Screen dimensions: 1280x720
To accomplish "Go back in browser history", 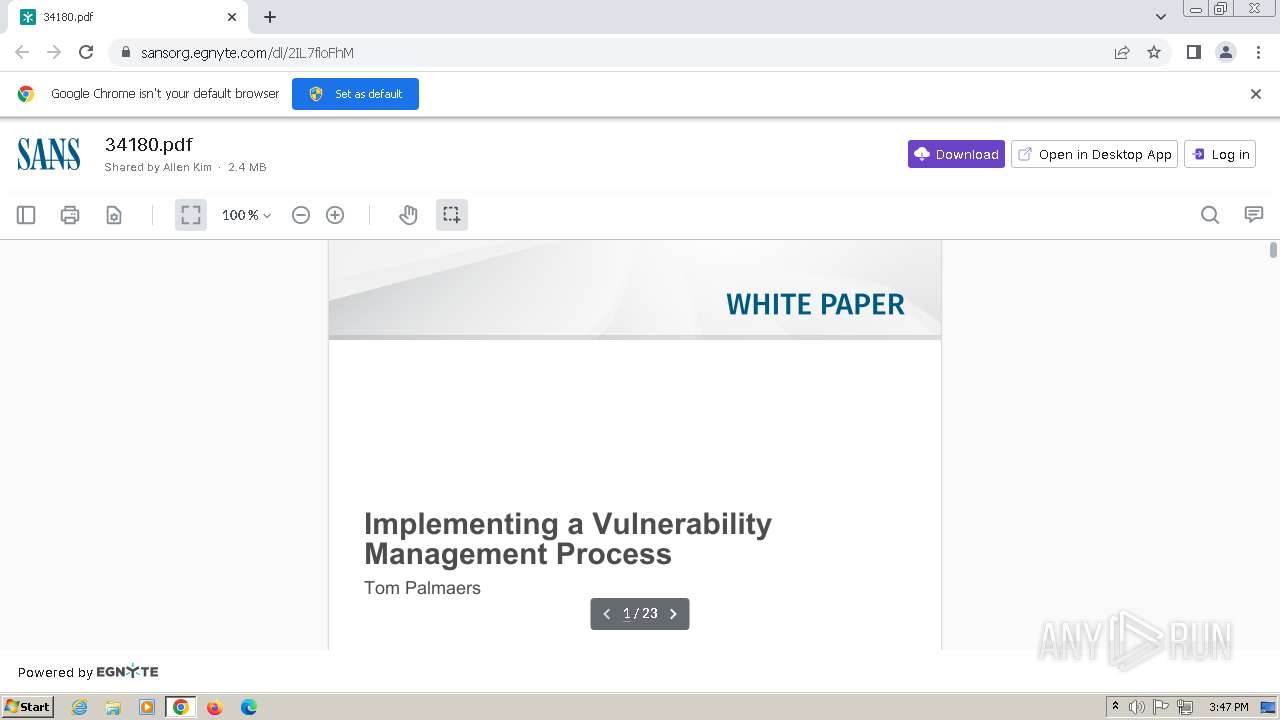I will tap(22, 52).
